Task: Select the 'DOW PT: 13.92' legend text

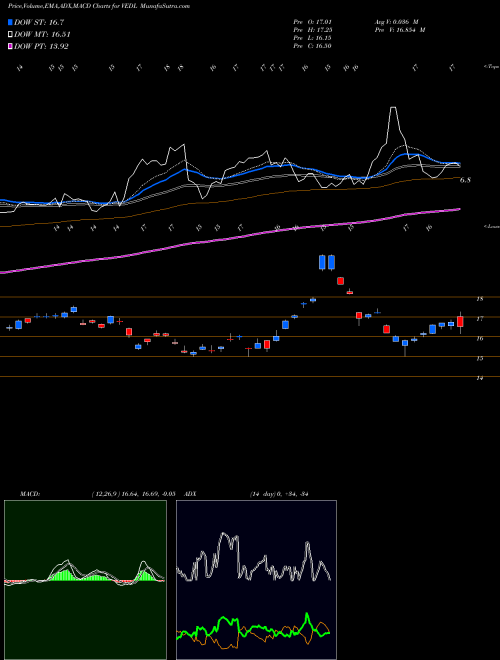Action: pos(41,46)
